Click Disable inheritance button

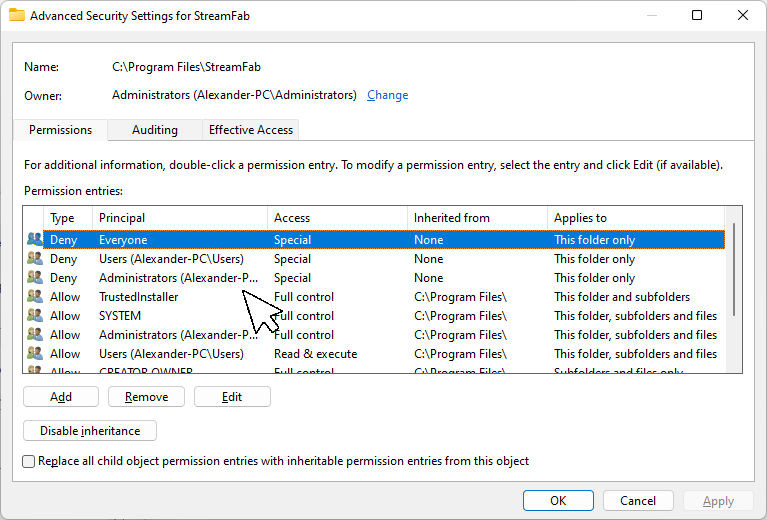(90, 431)
